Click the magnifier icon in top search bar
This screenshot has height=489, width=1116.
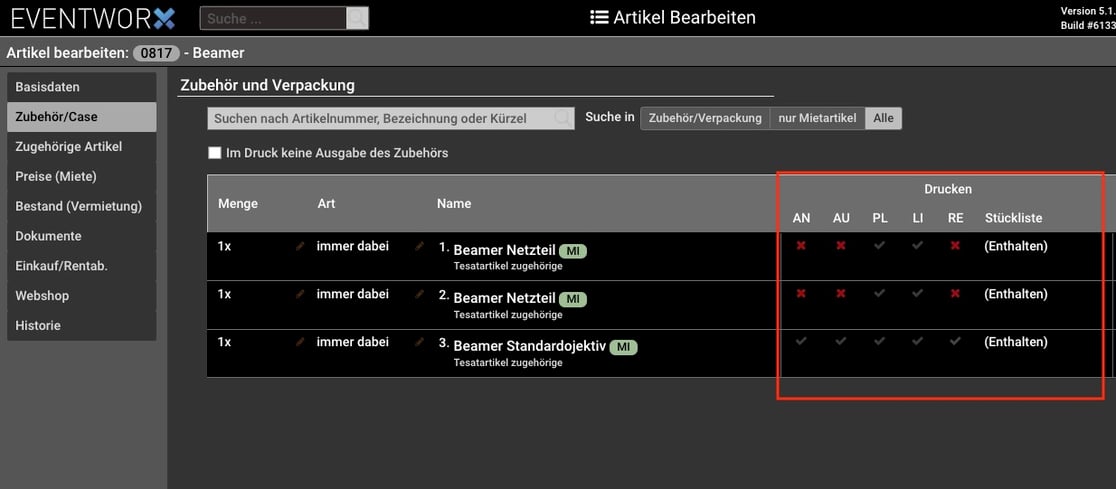tap(357, 18)
